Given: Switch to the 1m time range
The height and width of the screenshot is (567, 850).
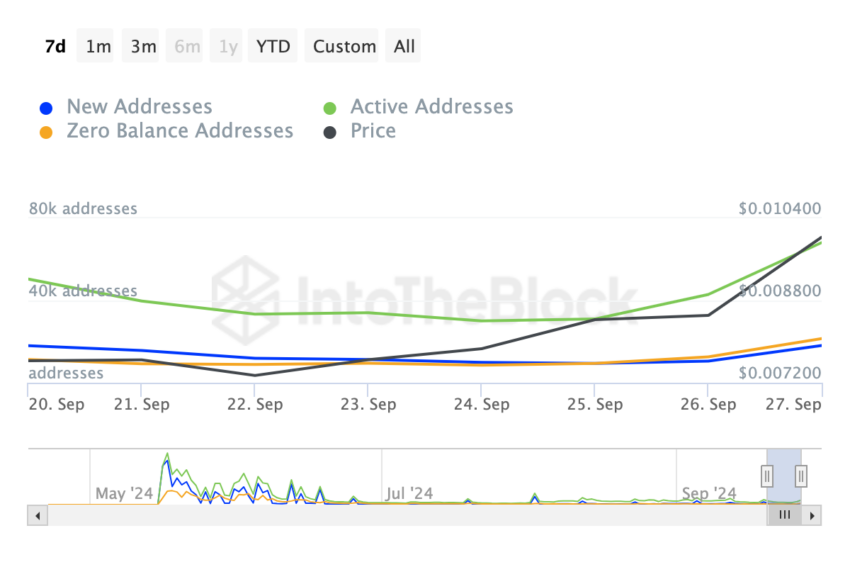Looking at the screenshot, I should click(x=98, y=46).
